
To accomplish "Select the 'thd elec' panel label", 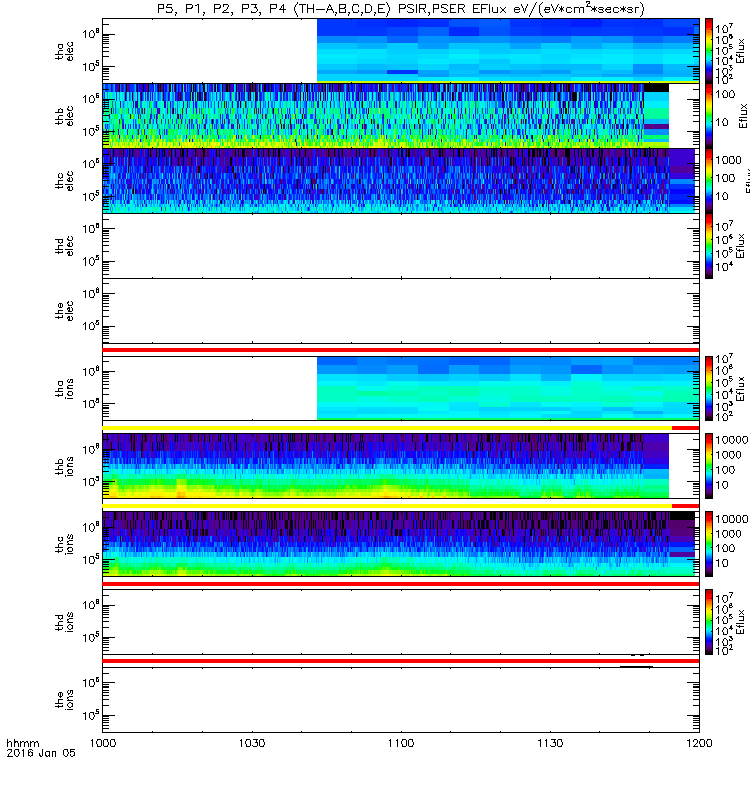I will pos(65,246).
